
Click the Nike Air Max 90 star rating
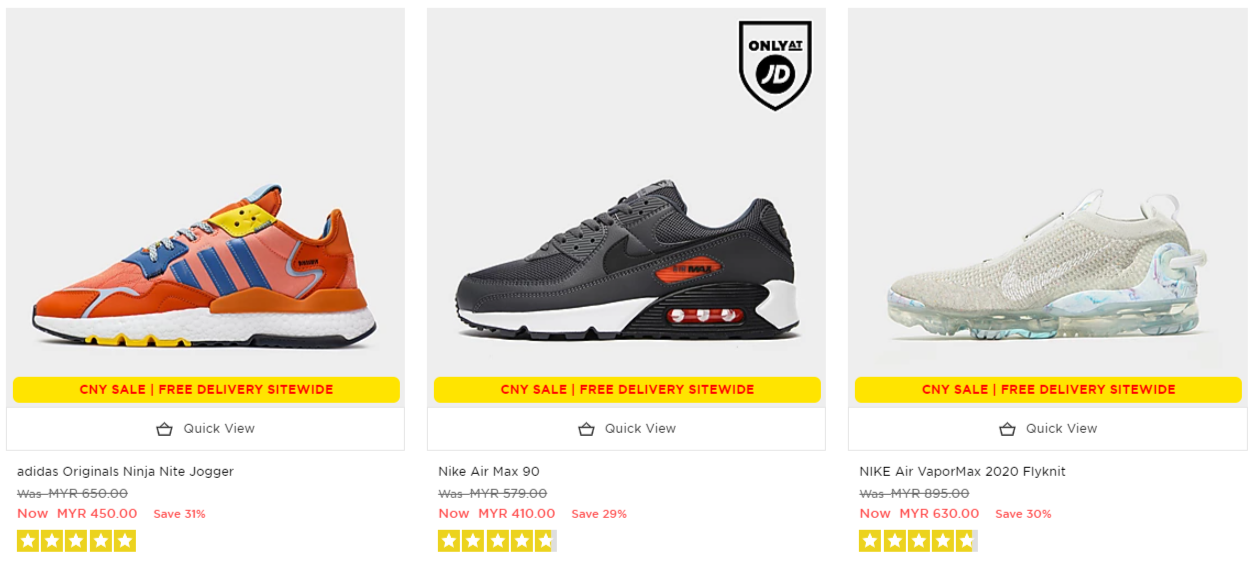tap(496, 541)
